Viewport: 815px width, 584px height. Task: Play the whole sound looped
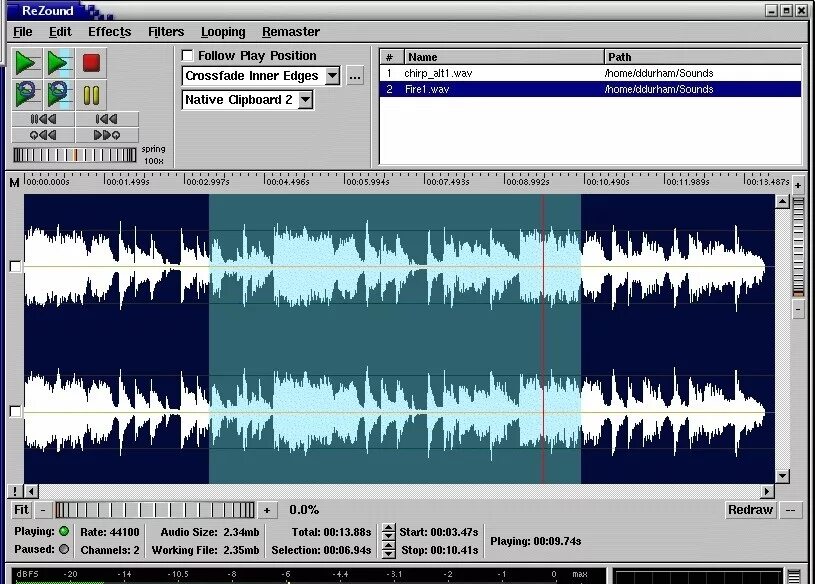click(27, 95)
